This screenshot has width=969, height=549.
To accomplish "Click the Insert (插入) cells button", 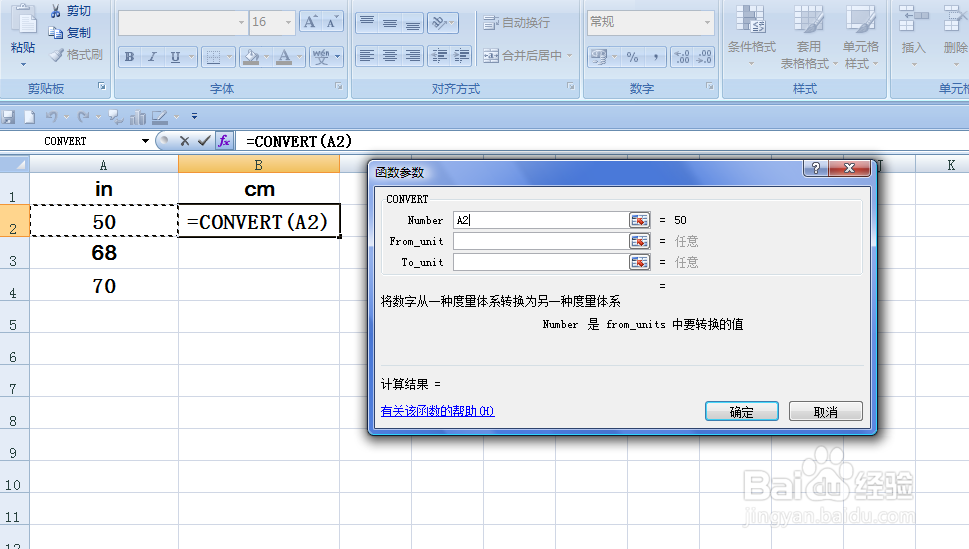I will [913, 36].
